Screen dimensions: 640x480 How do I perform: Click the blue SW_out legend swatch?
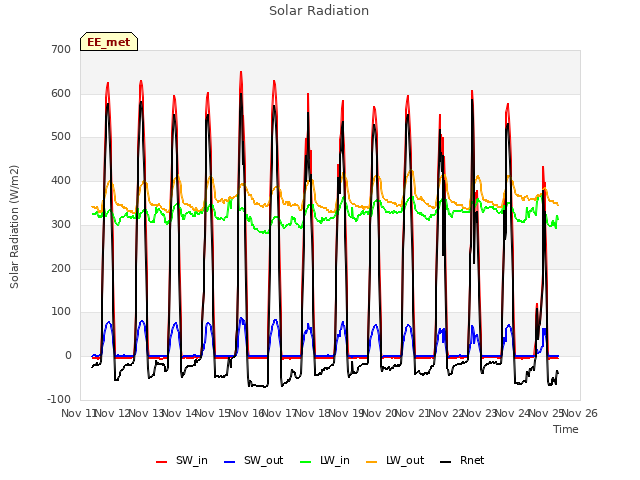coord(230,462)
